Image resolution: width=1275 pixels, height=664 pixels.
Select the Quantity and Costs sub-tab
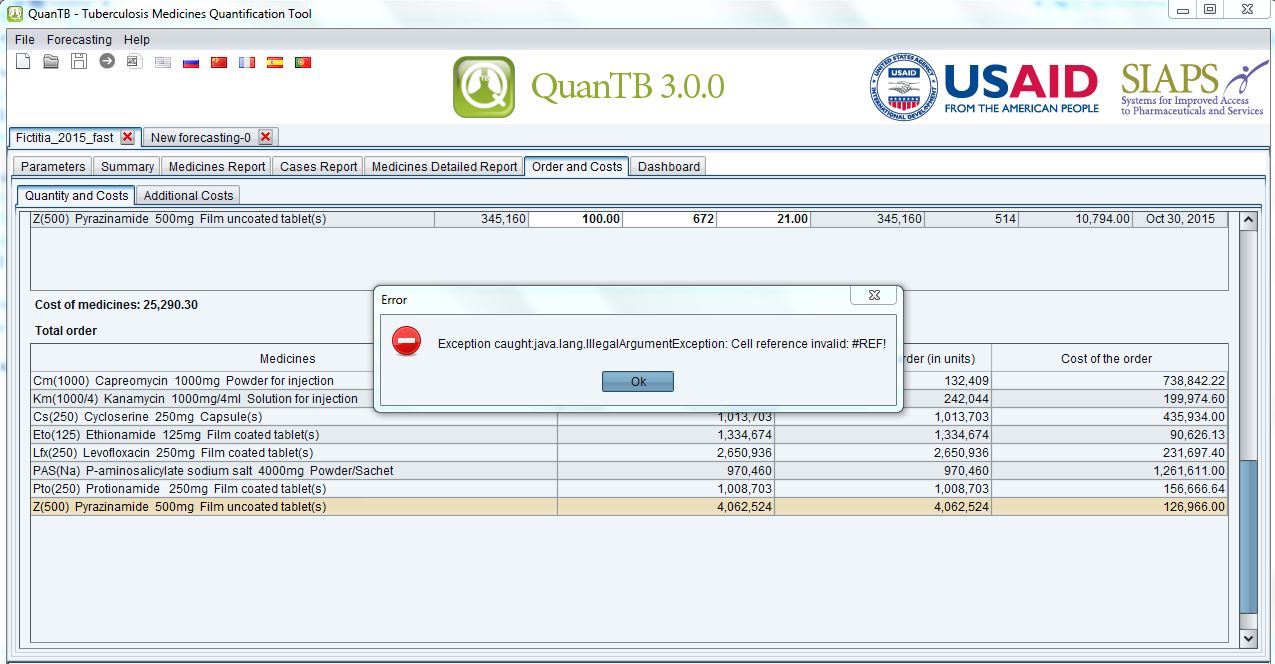[x=77, y=195]
